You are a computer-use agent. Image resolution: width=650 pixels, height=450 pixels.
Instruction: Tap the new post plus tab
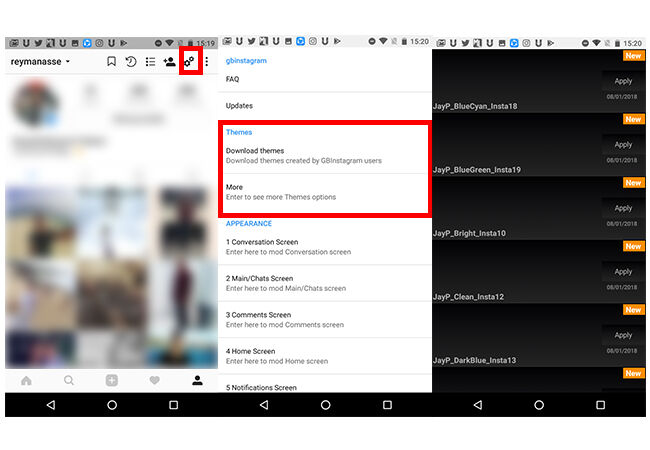(x=112, y=380)
